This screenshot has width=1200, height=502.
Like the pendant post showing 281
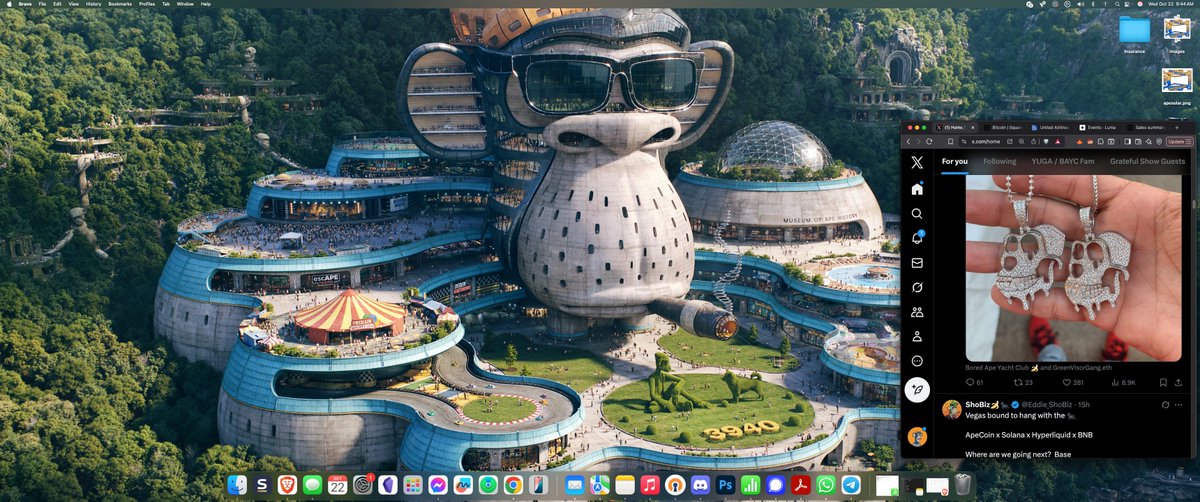tap(1073, 382)
